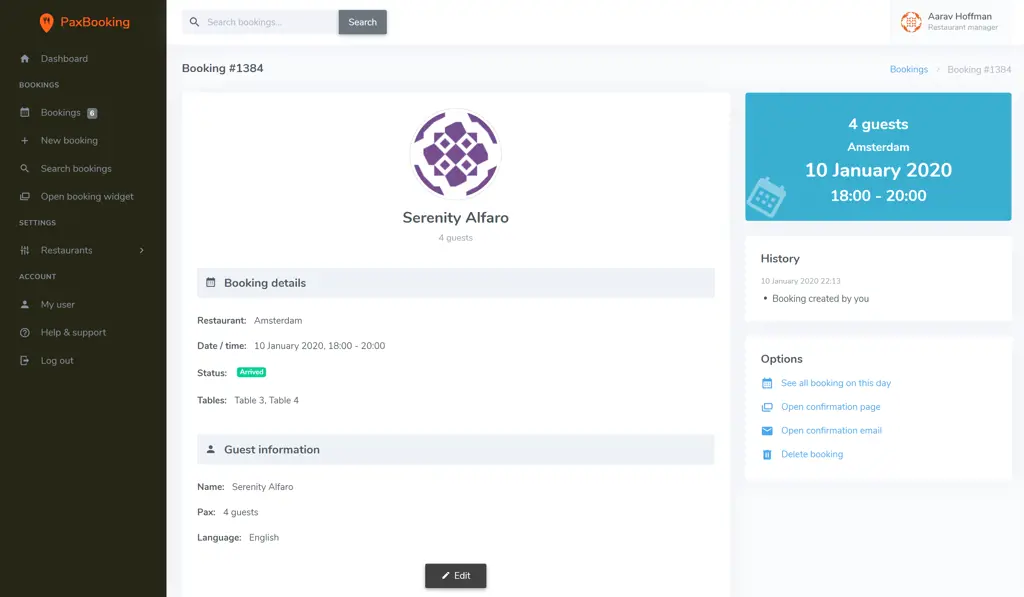Image resolution: width=1024 pixels, height=597 pixels.
Task: Open the Dashboard home icon
Action: point(25,59)
